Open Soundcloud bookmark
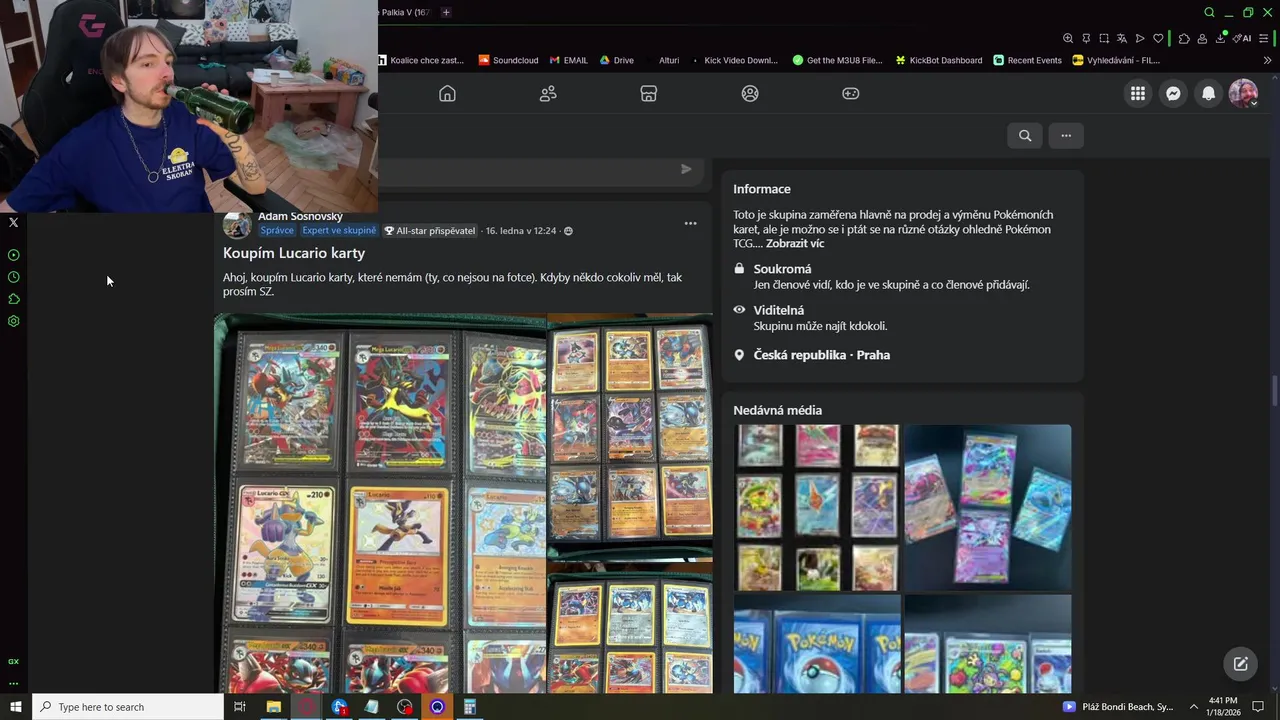The image size is (1280, 720). coord(508,60)
